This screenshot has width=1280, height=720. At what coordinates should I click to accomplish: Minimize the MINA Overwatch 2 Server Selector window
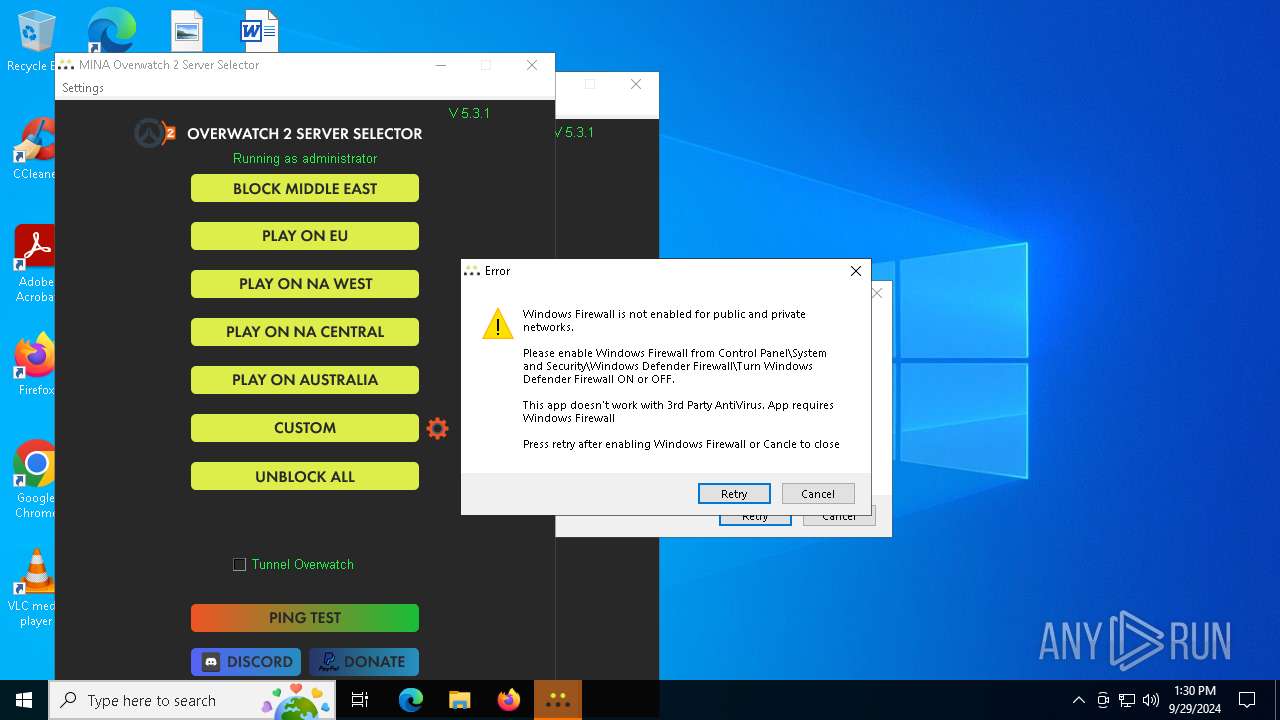click(442, 65)
